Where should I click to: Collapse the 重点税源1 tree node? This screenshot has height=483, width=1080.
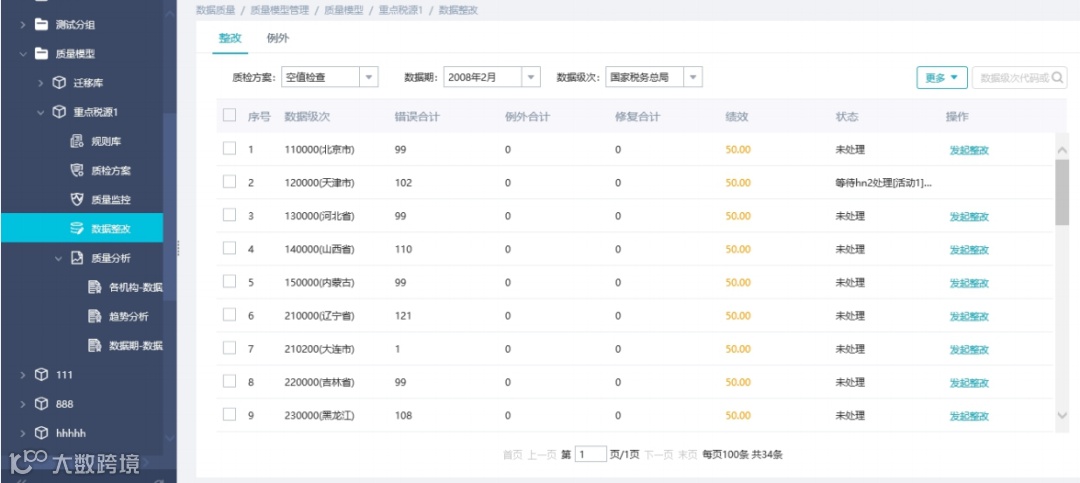click(41, 112)
